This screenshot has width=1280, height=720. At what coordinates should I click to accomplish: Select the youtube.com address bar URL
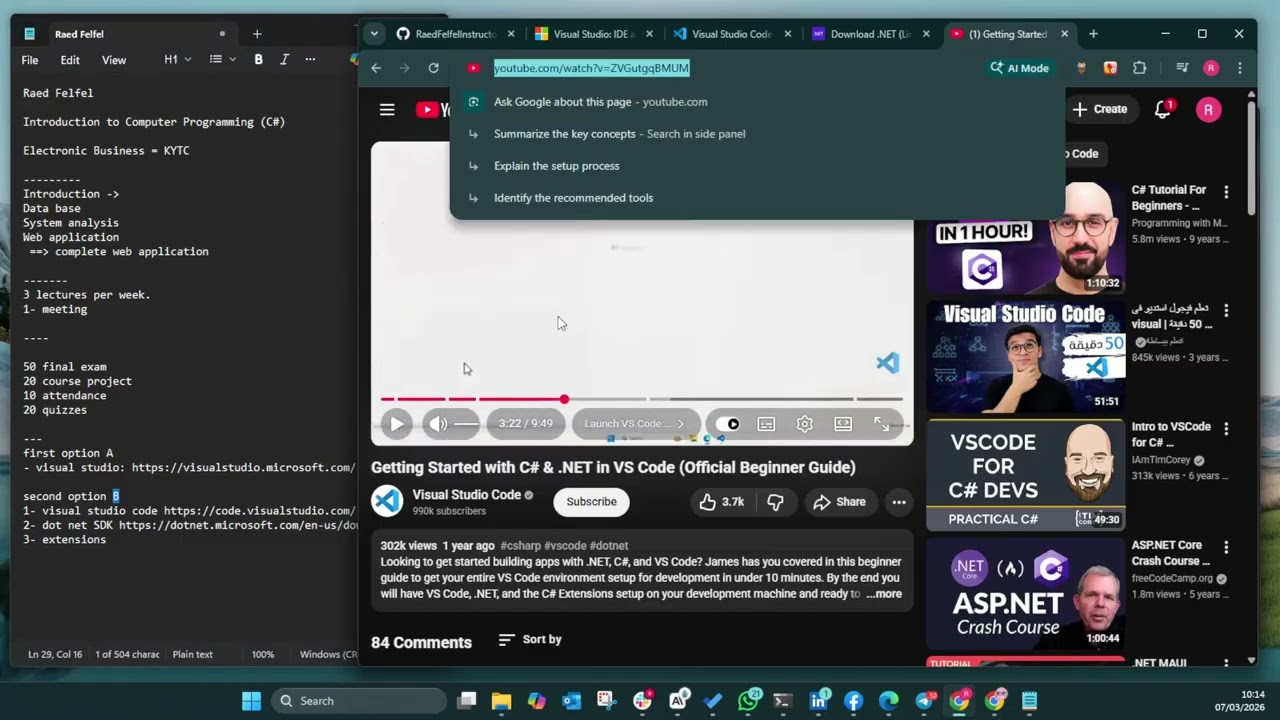tap(591, 68)
